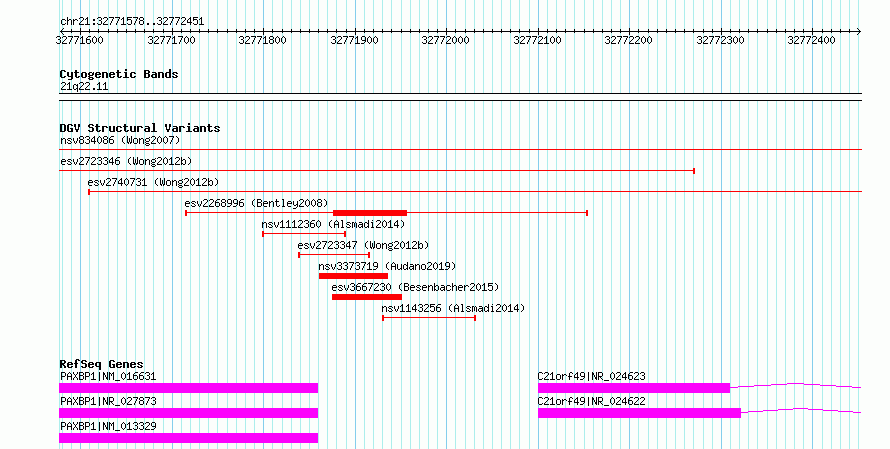Select gene label PAXBP1|NM_016631
This screenshot has width=890, height=449.
tap(108, 376)
